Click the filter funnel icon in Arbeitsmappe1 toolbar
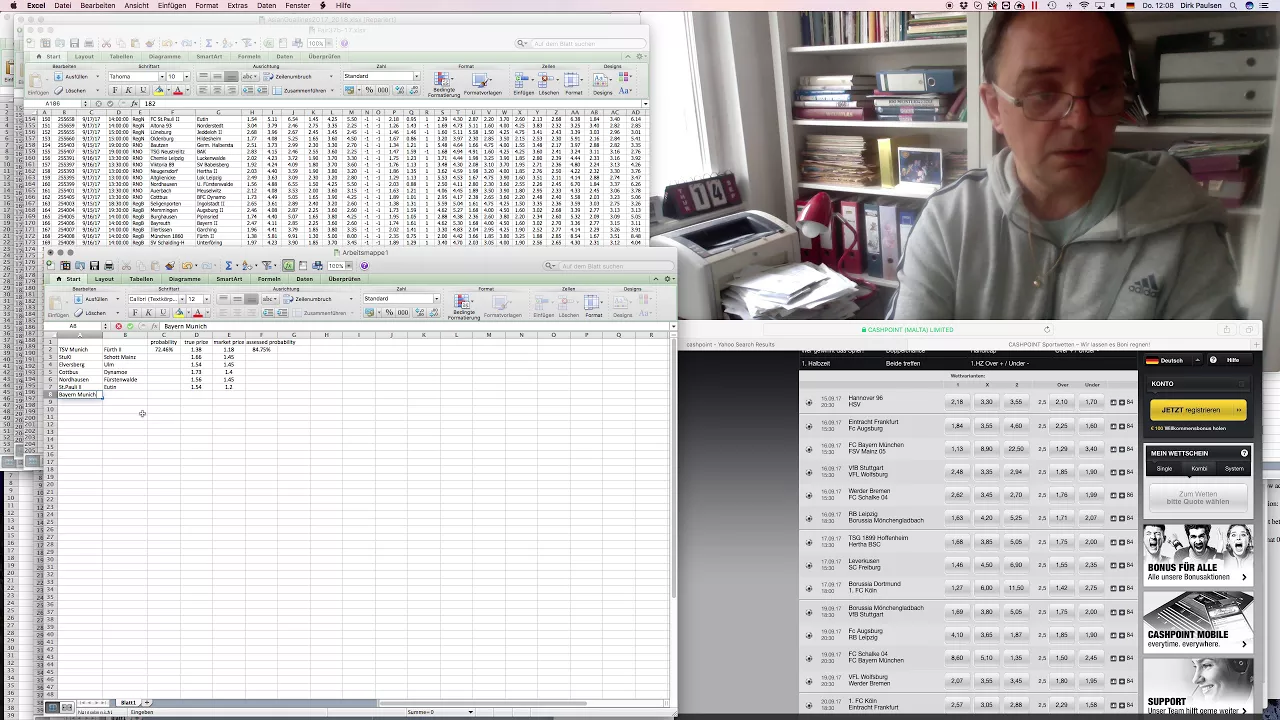 (267, 265)
